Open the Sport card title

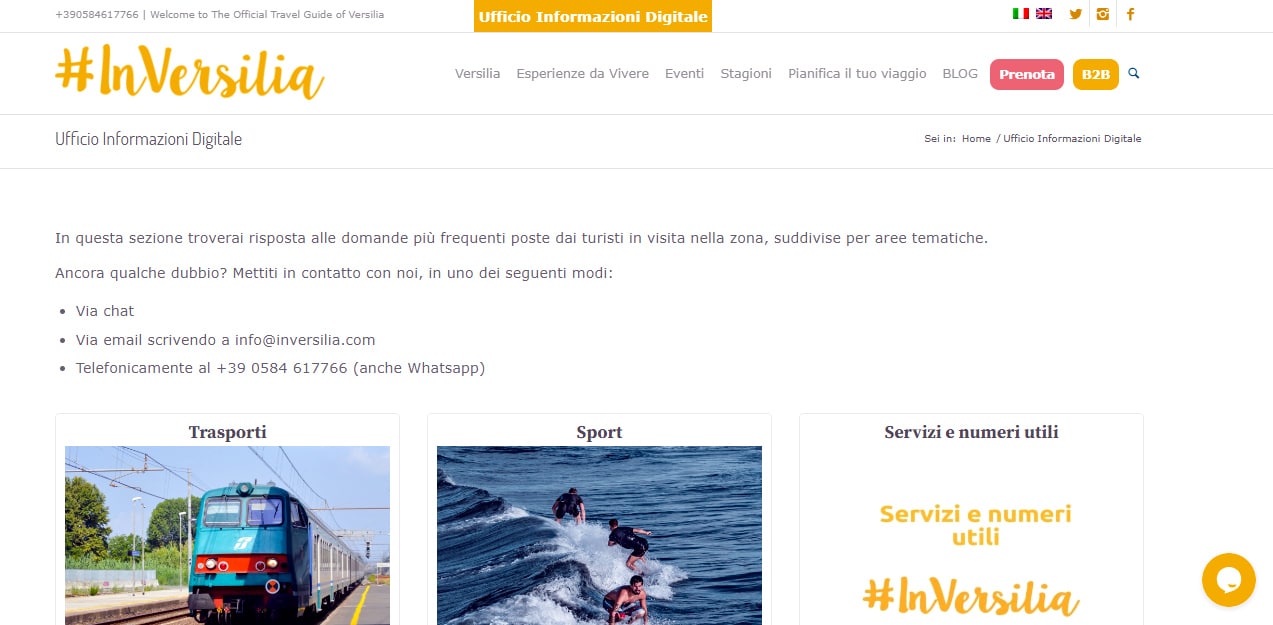pyautogui.click(x=599, y=432)
